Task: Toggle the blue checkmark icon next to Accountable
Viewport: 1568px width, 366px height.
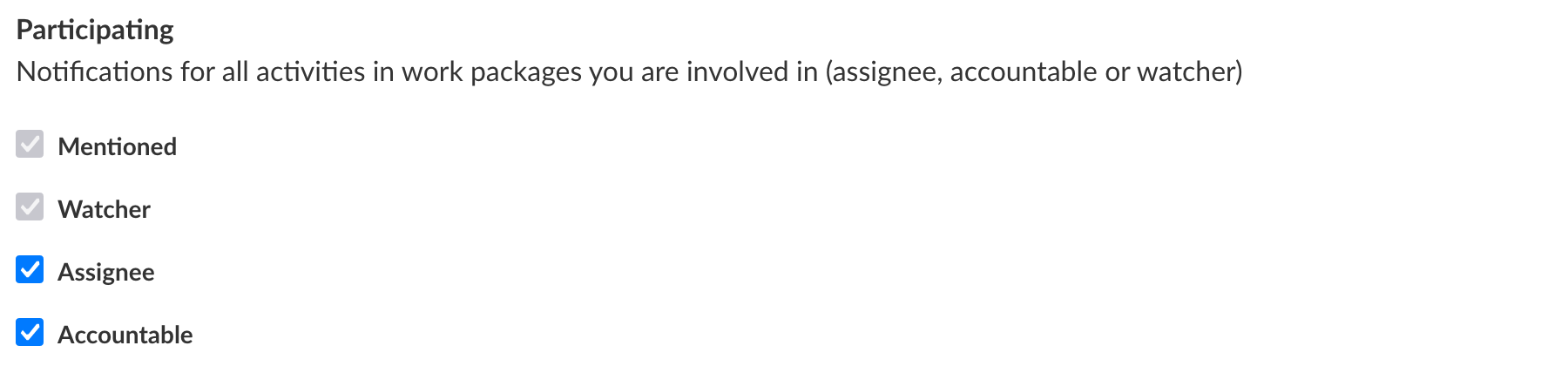Action: [30, 333]
